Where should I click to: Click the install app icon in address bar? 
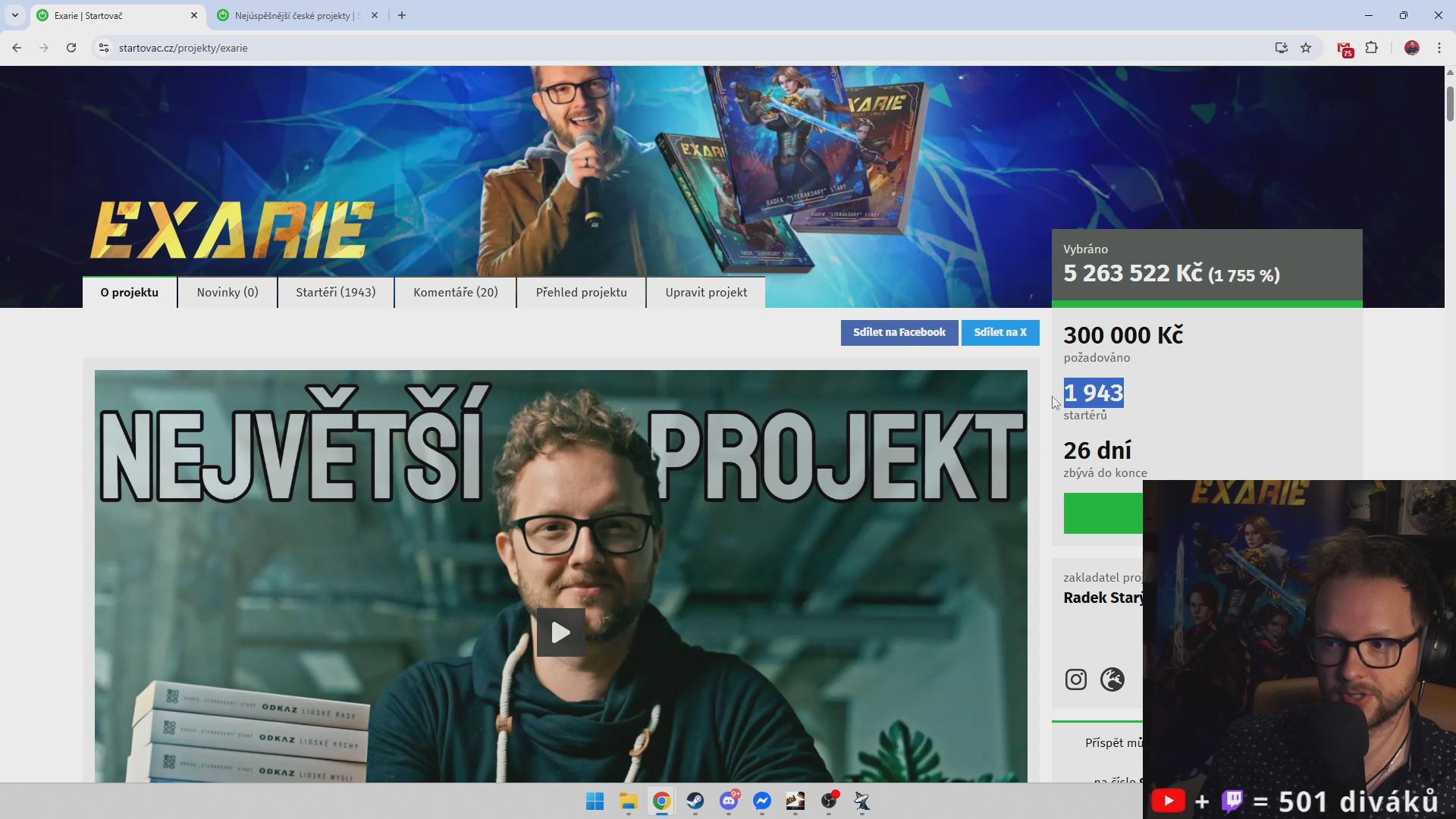pyautogui.click(x=1281, y=48)
